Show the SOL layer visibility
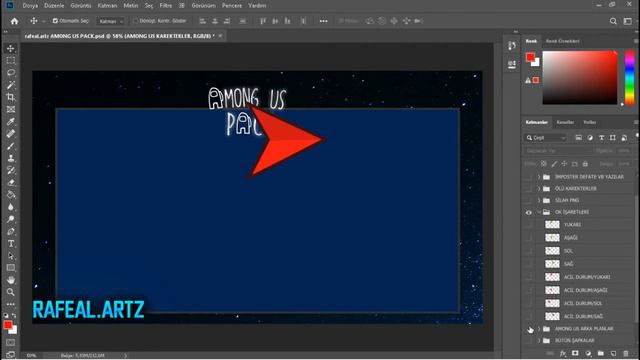Image resolution: width=640 pixels, height=360 pixels. [529, 251]
